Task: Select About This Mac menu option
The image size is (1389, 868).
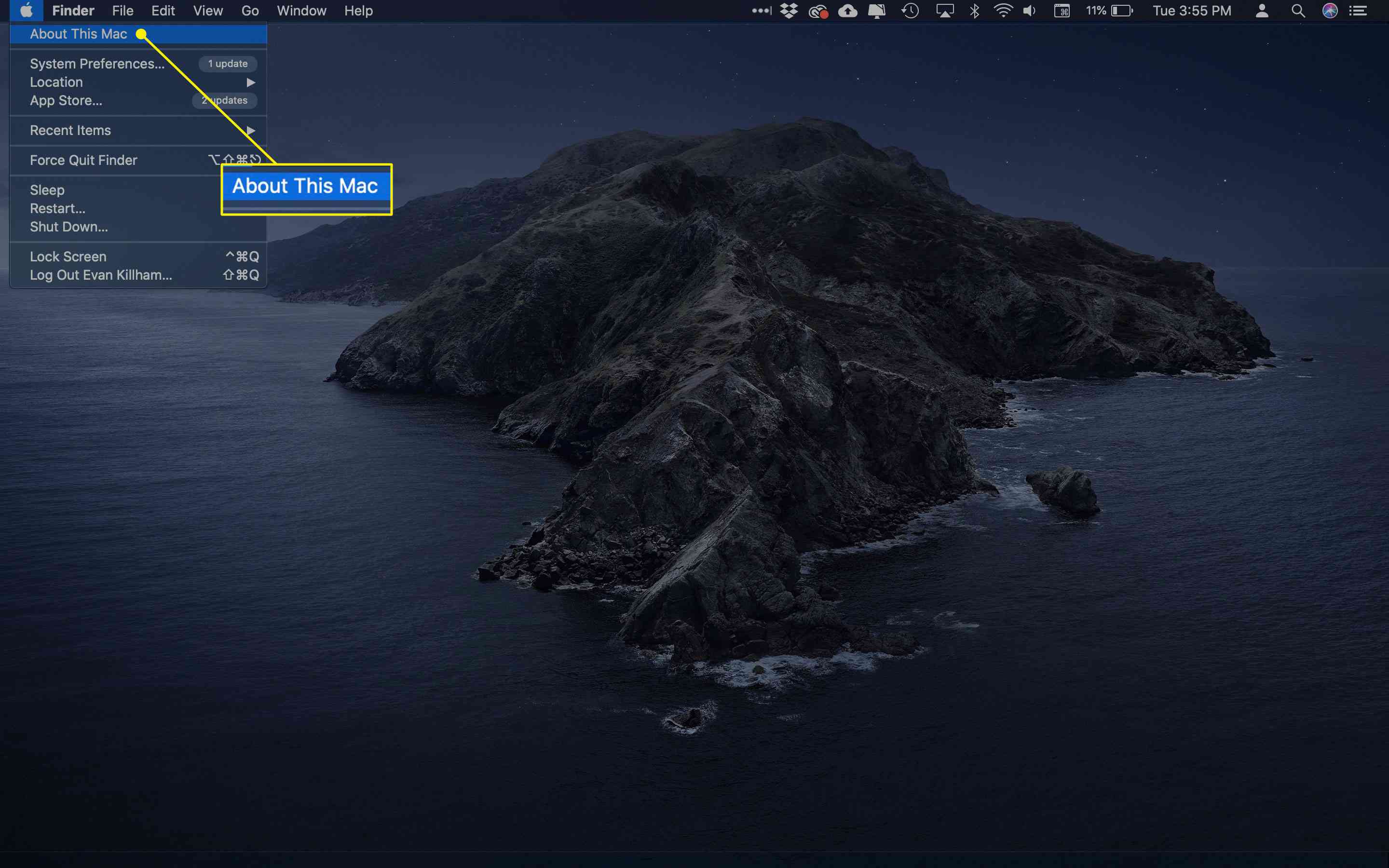Action: pos(78,34)
